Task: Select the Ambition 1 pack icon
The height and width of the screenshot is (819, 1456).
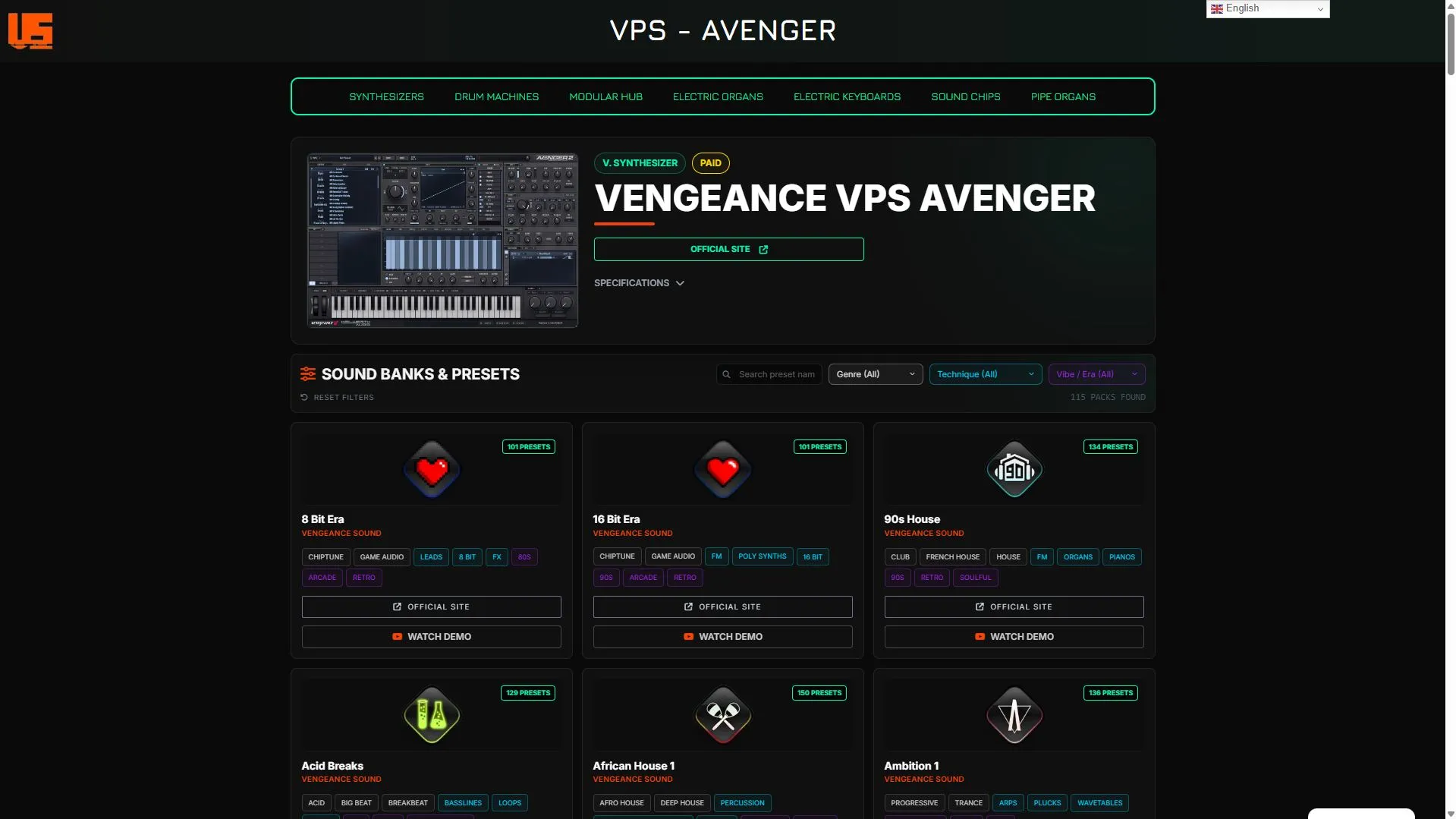Action: click(1014, 716)
